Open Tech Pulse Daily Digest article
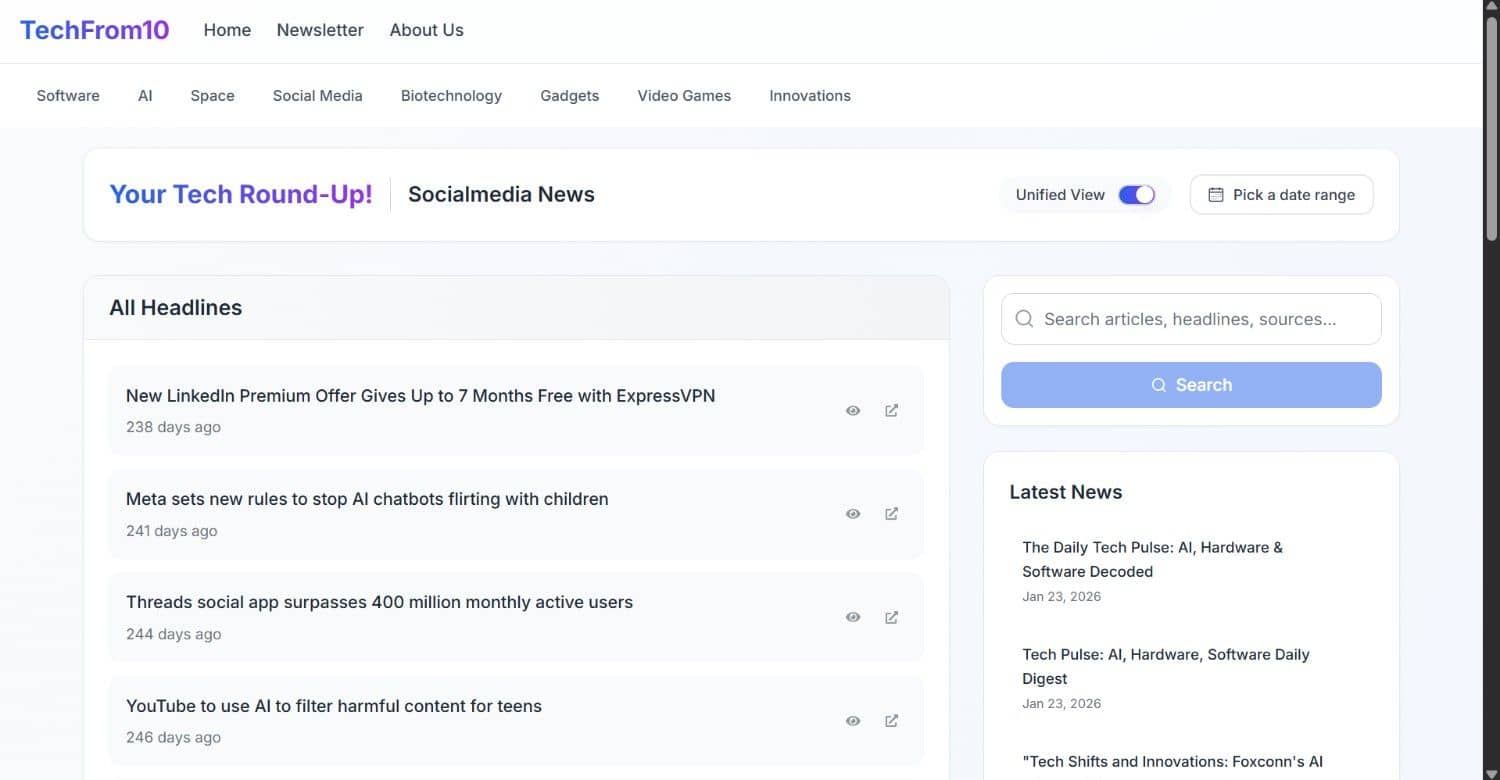The width and height of the screenshot is (1500, 780). (x=1166, y=667)
